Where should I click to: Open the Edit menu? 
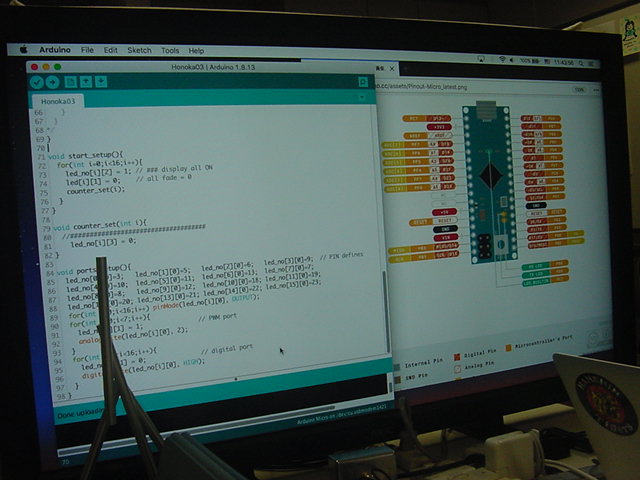point(110,50)
